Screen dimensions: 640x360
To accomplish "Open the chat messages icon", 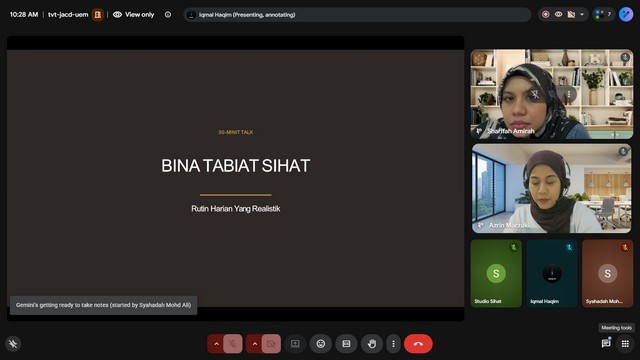I will tap(606, 343).
